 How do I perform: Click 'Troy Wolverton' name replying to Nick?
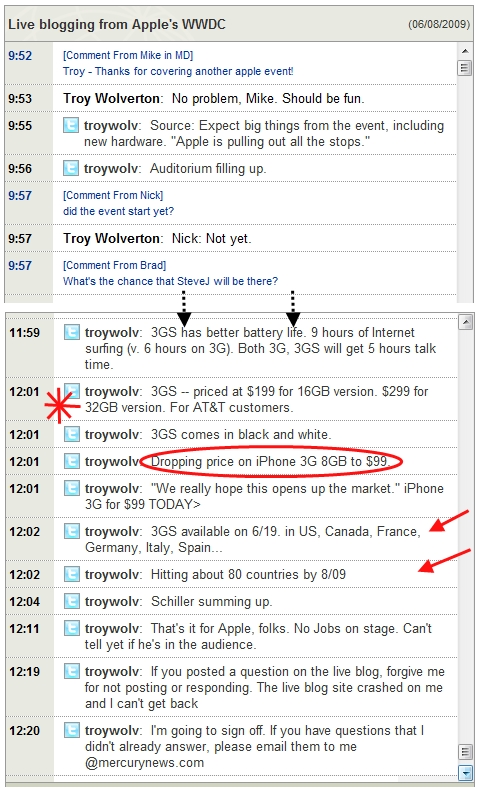[x=113, y=238]
